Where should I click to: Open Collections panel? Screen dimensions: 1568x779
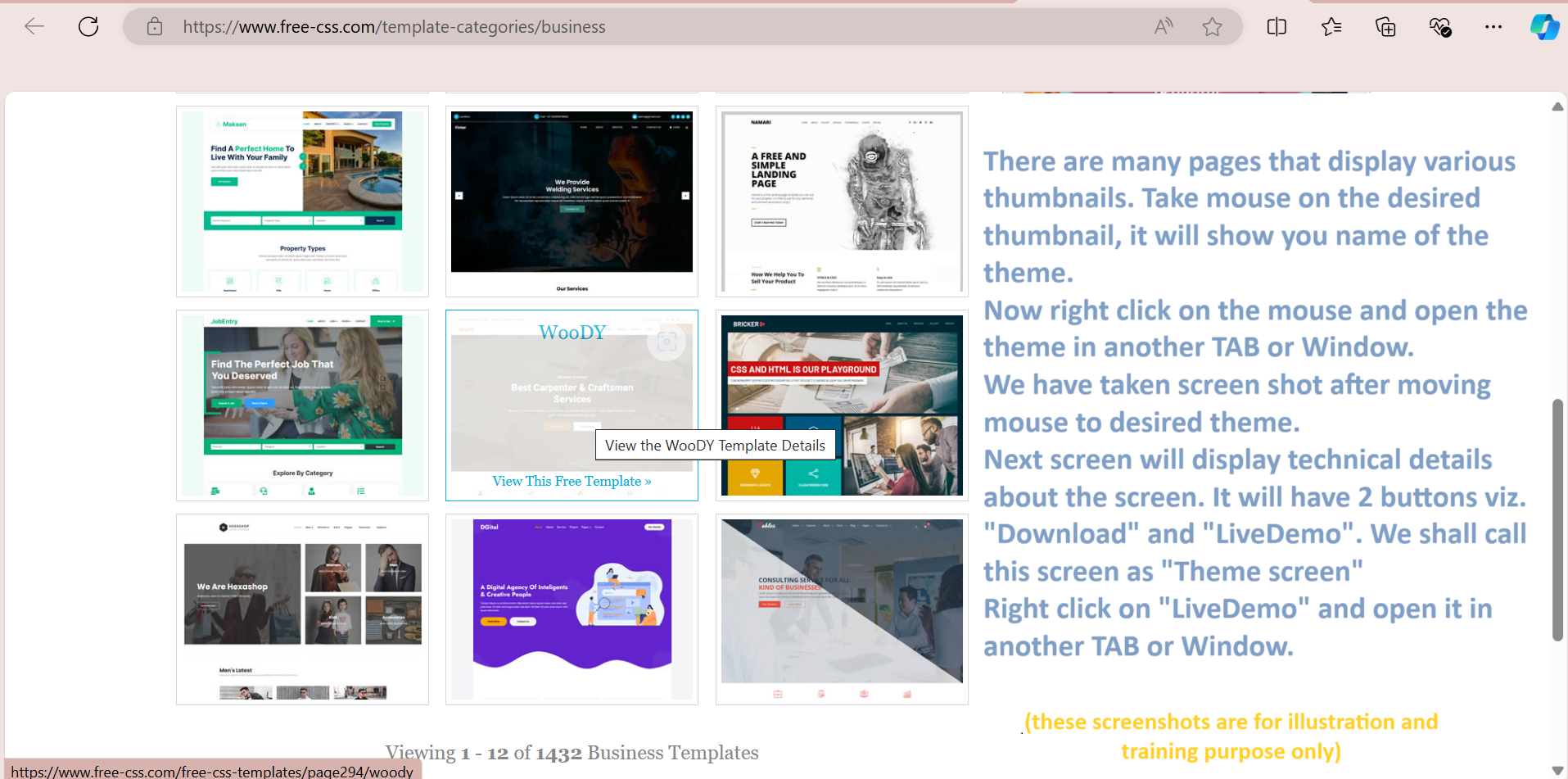(x=1385, y=27)
